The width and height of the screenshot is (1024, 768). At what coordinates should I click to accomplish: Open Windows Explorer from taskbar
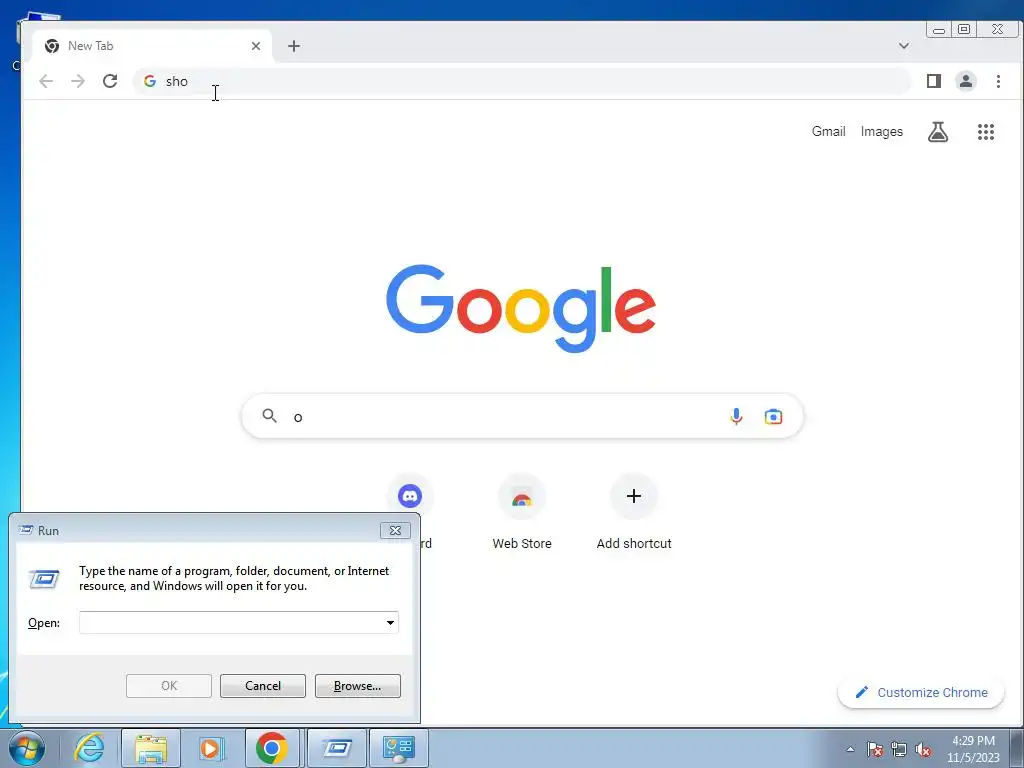tap(150, 748)
